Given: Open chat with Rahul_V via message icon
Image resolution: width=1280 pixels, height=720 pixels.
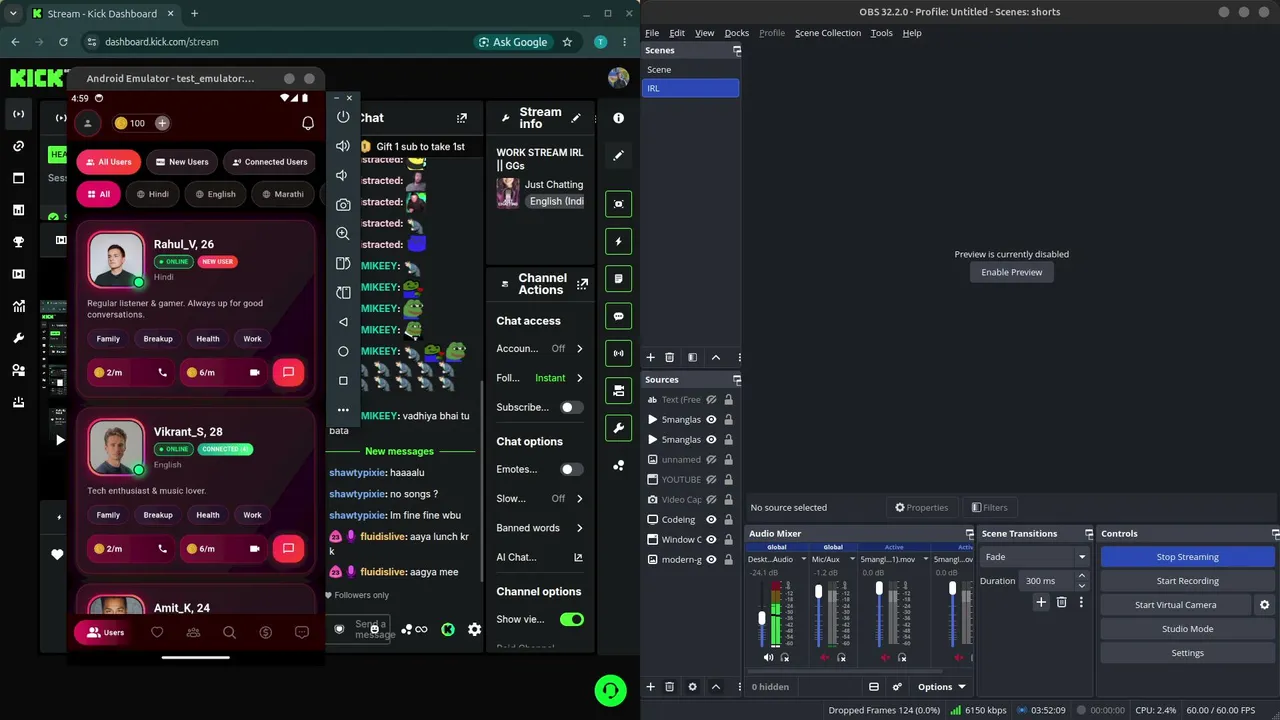Looking at the screenshot, I should [288, 372].
